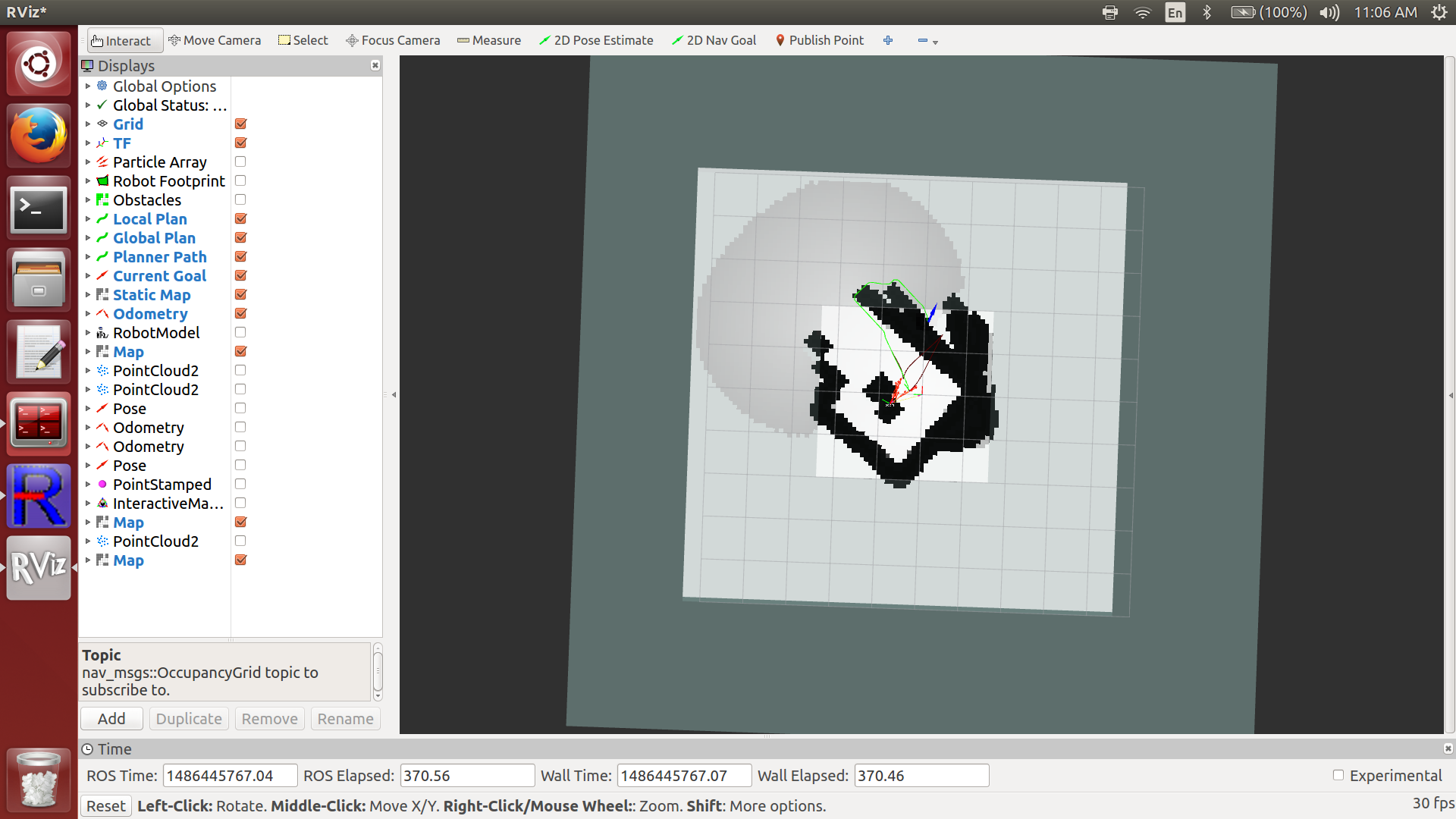
Task: Disable the Local Plan checkbox
Action: (x=240, y=218)
